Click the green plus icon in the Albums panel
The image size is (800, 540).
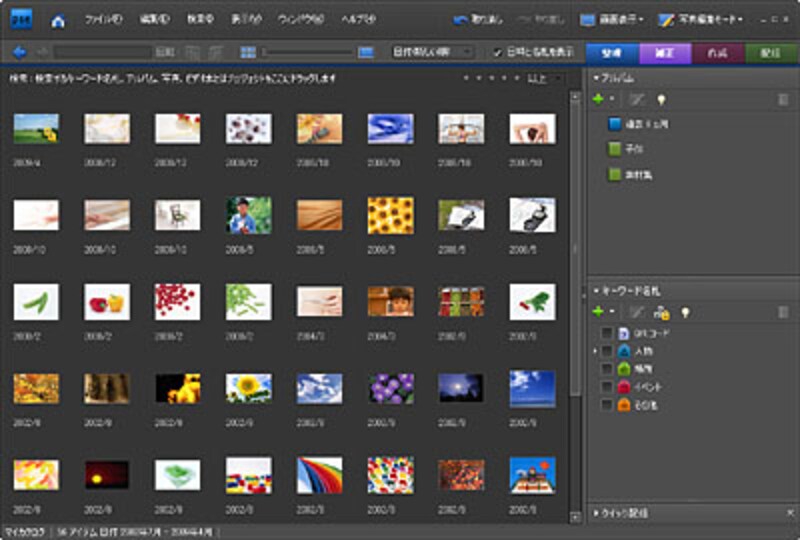click(x=599, y=99)
